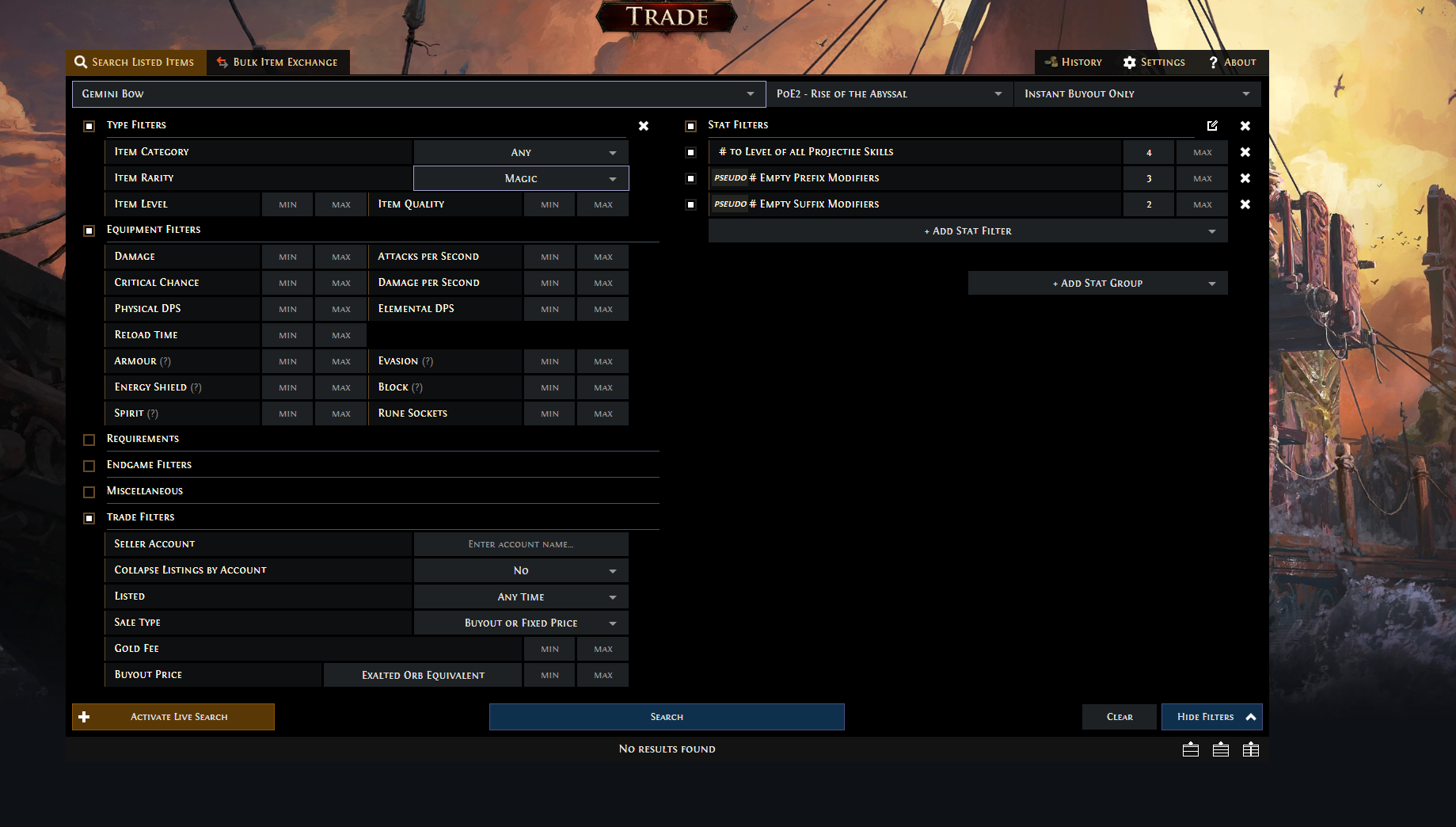
Task: Toggle the Trade Filters checkbox
Action: [89, 518]
